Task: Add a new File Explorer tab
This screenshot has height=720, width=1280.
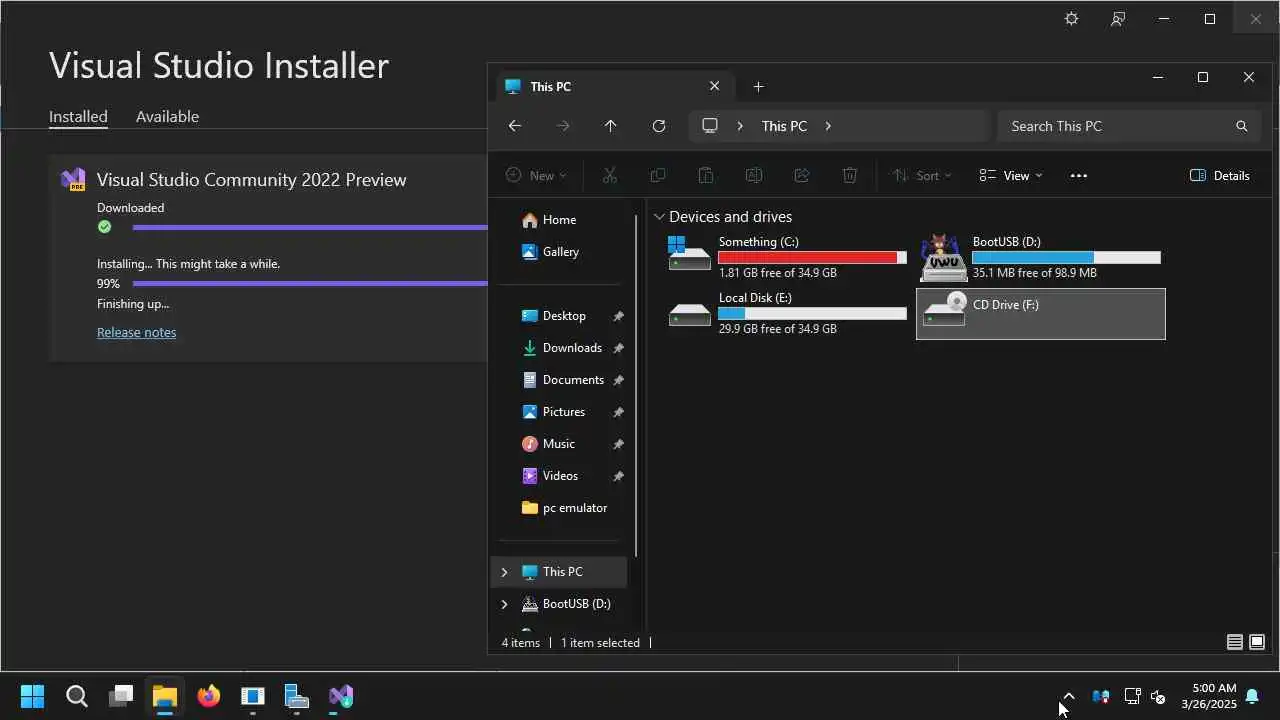Action: (758, 87)
